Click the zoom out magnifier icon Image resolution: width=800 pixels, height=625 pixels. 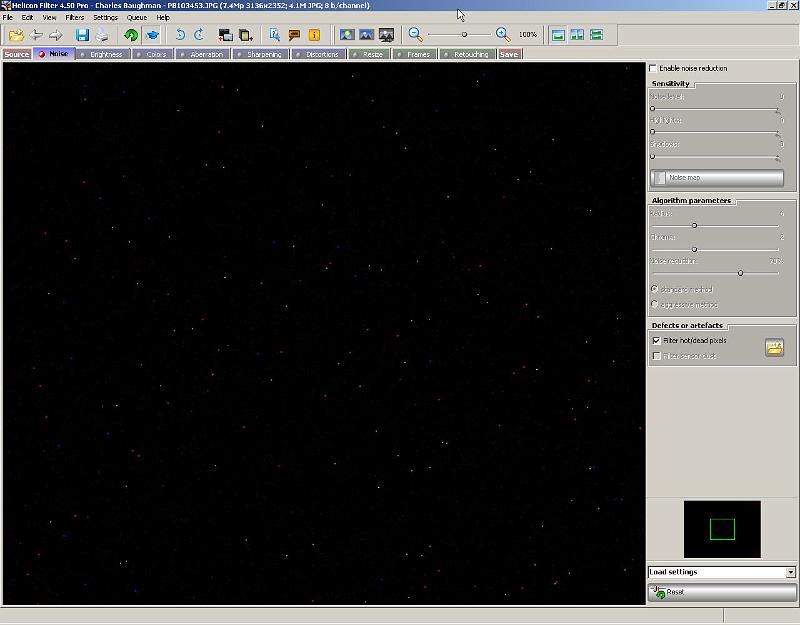tap(416, 35)
